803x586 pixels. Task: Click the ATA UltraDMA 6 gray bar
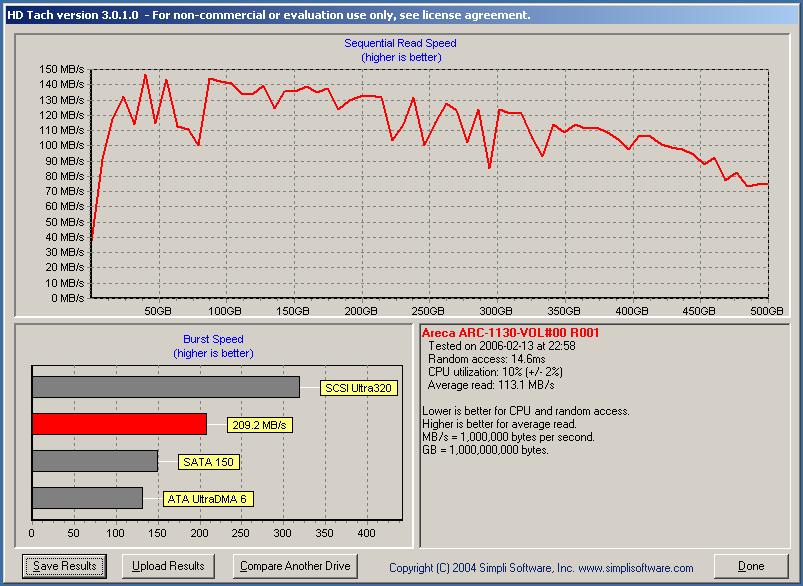point(87,498)
